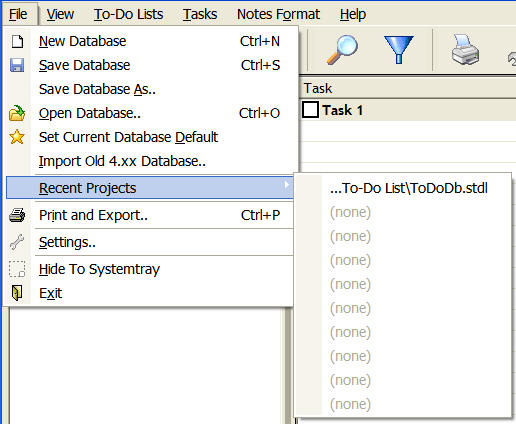
Task: Click the blank page New Database icon
Action: pyautogui.click(x=17, y=41)
